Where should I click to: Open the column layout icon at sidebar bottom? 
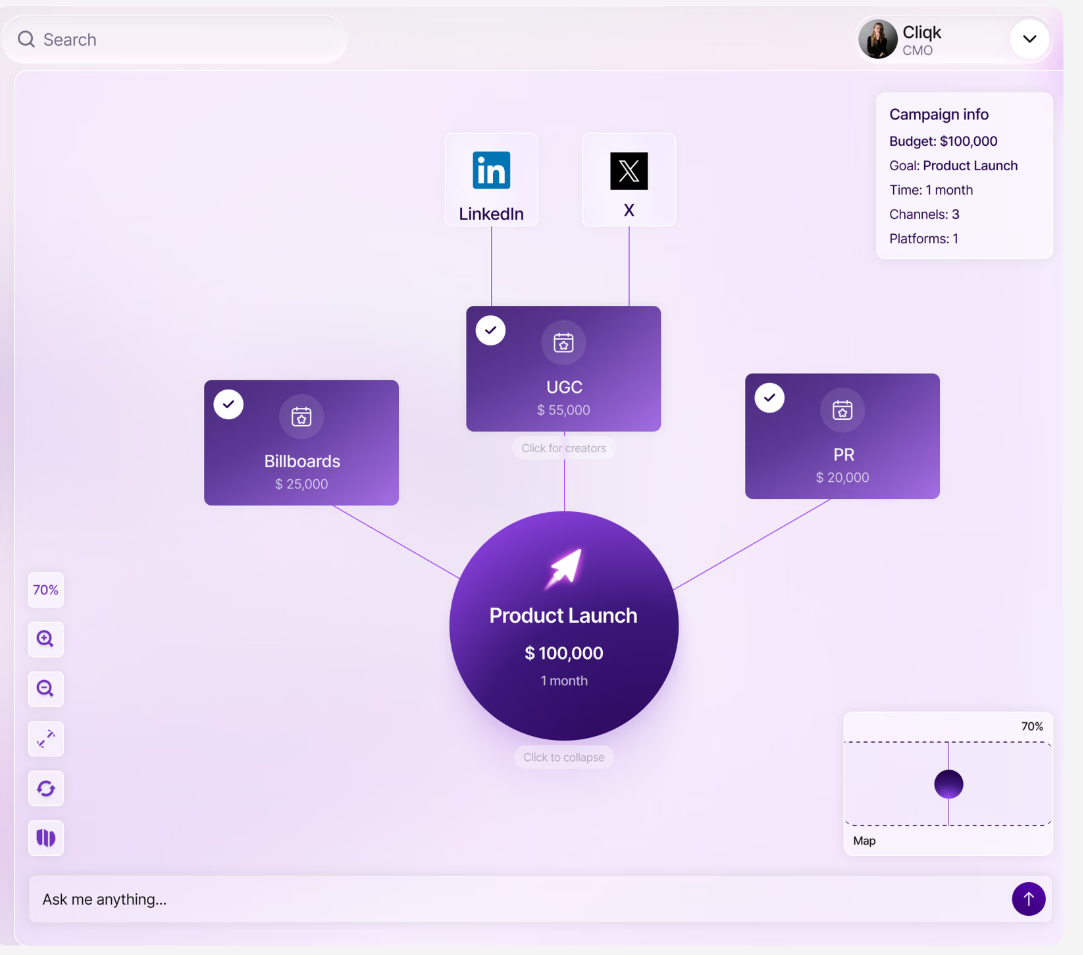(x=45, y=838)
